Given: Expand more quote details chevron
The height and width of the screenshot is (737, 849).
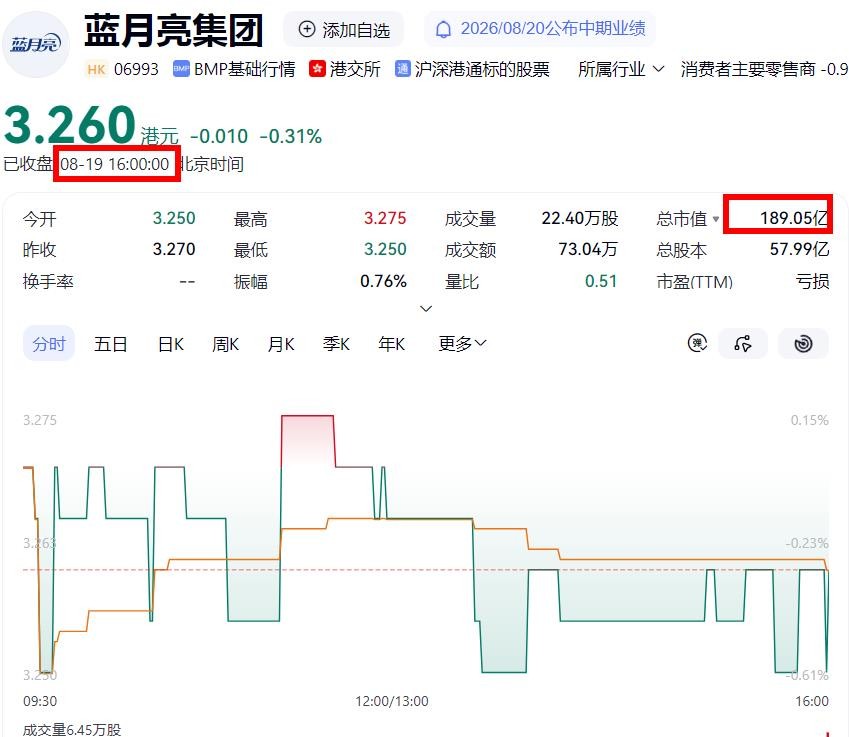Looking at the screenshot, I should click(426, 309).
